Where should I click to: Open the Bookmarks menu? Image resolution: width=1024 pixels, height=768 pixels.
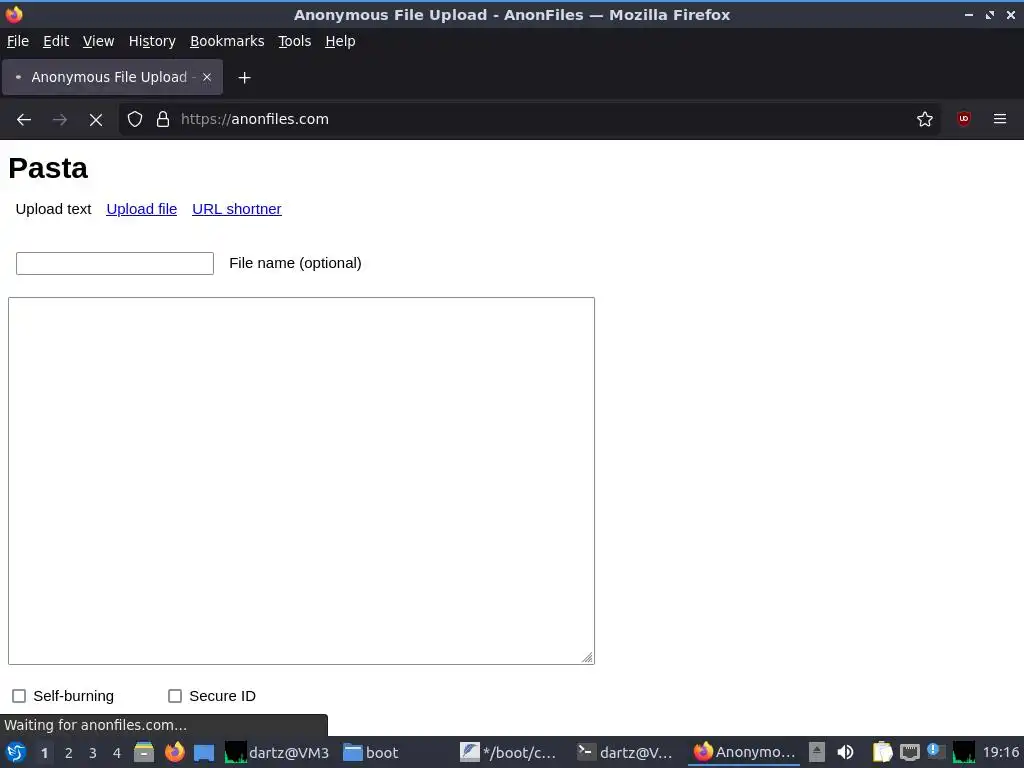(x=227, y=41)
